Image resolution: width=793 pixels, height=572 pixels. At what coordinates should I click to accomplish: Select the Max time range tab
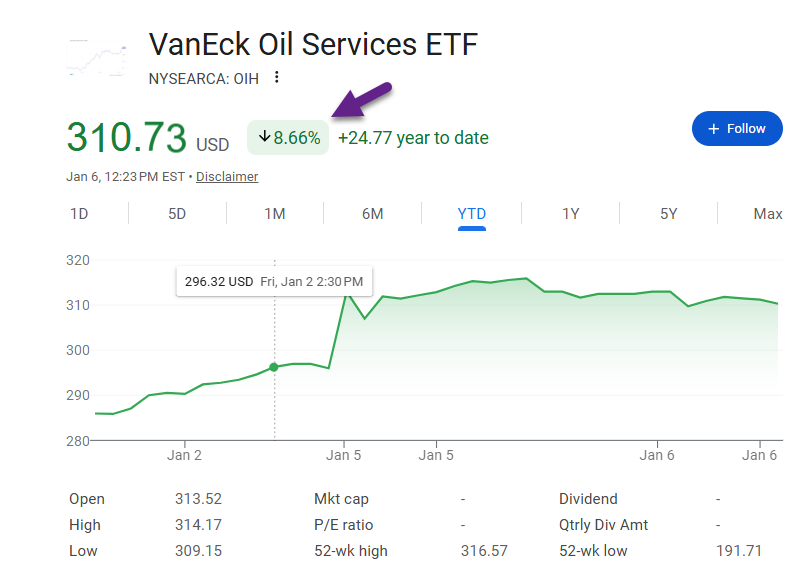[767, 214]
